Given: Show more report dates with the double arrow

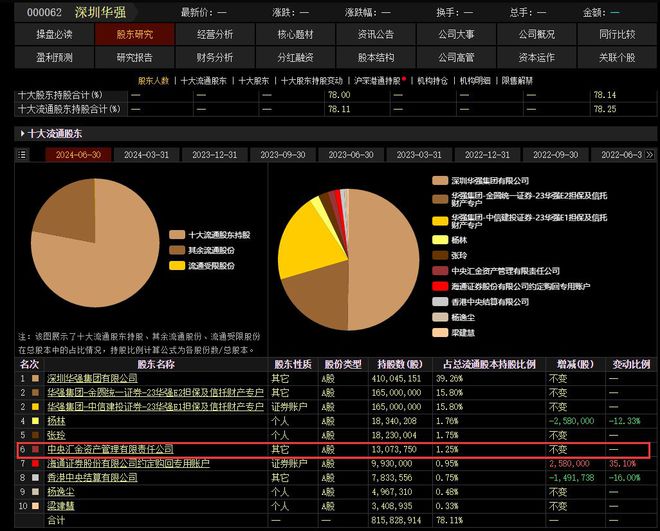Looking at the screenshot, I should click(650, 154).
